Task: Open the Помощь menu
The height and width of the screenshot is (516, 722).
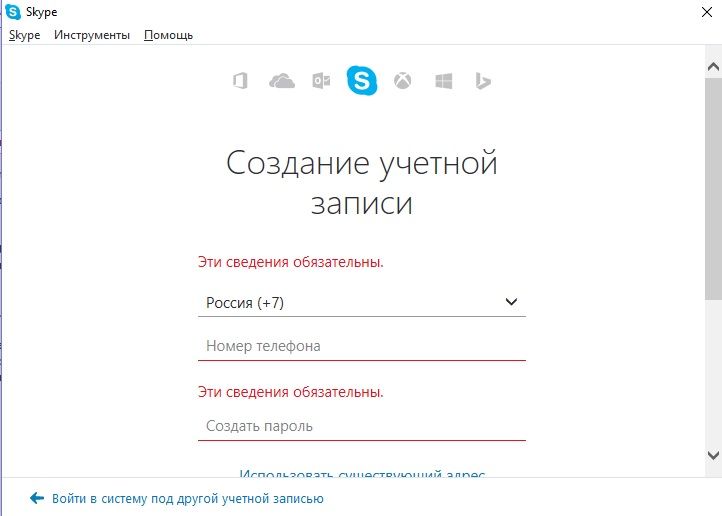Action: 168,35
